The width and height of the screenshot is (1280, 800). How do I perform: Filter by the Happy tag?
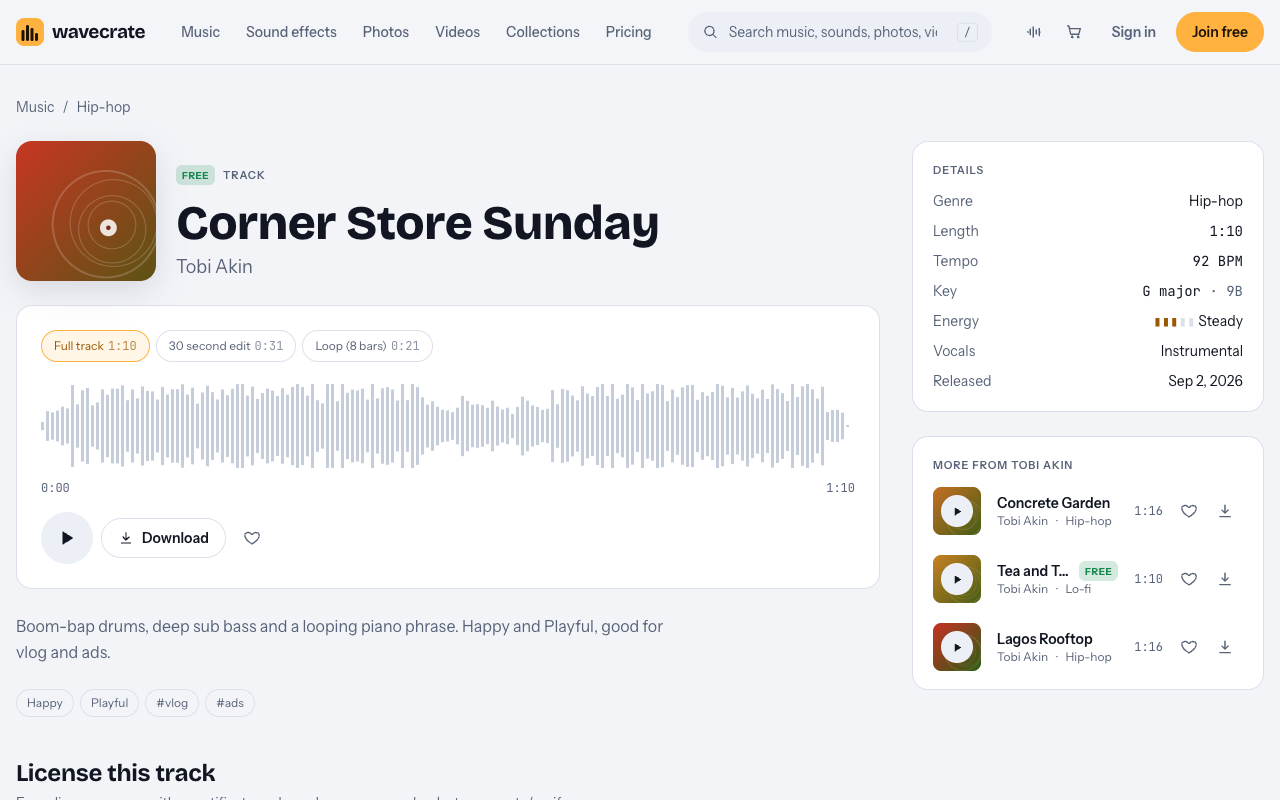tap(45, 703)
